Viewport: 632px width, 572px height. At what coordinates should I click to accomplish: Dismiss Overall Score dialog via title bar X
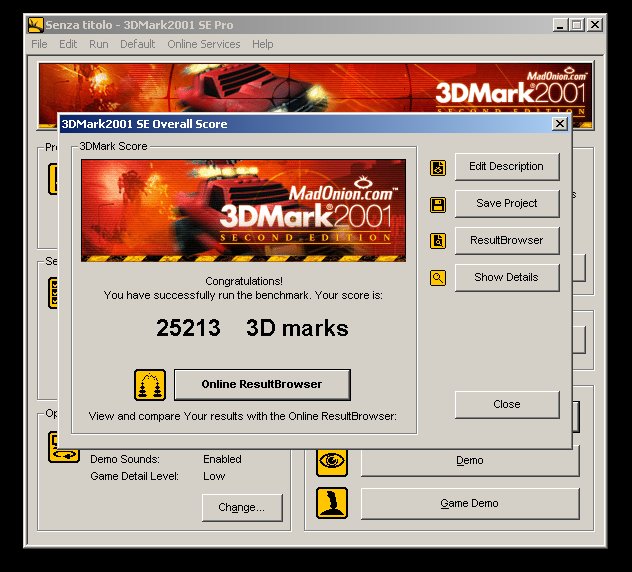pyautogui.click(x=560, y=124)
